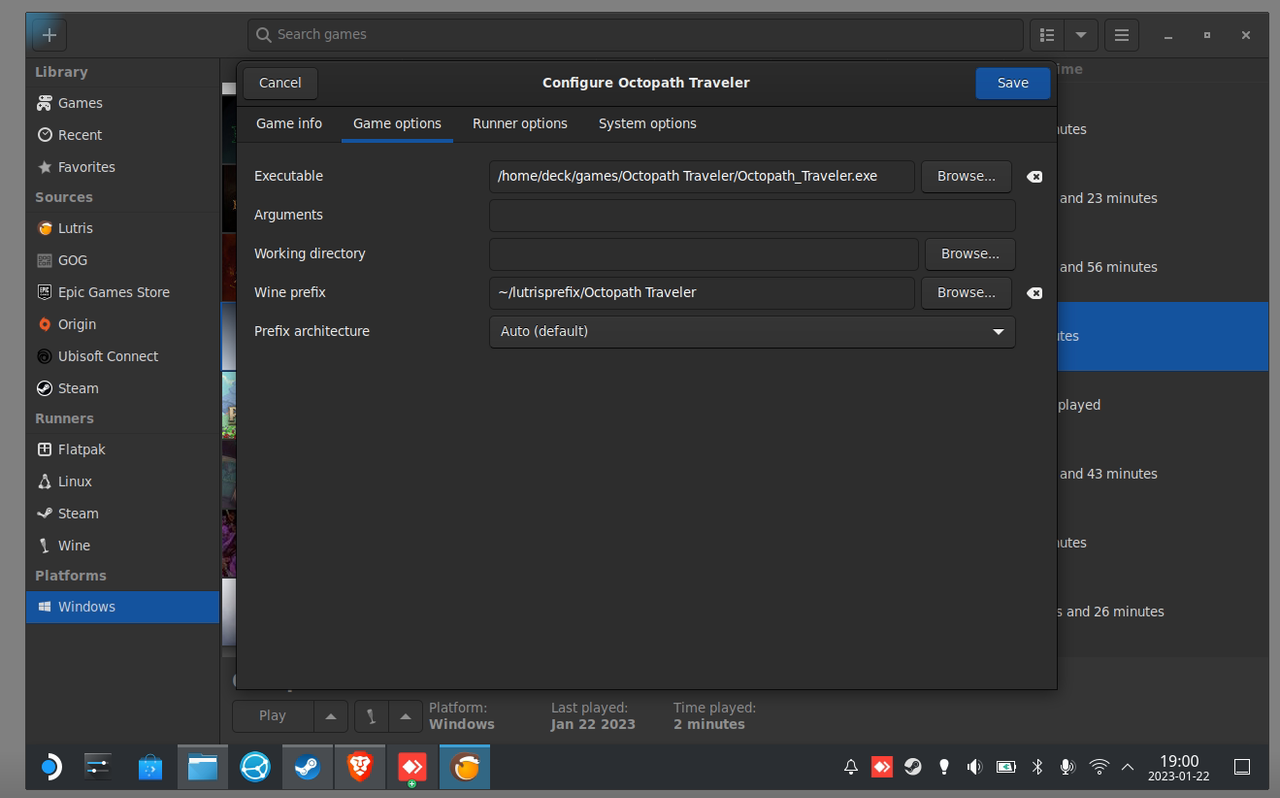Click the show desktop button in the taskbar
Viewport: 1280px width, 798px height.
1241,767
